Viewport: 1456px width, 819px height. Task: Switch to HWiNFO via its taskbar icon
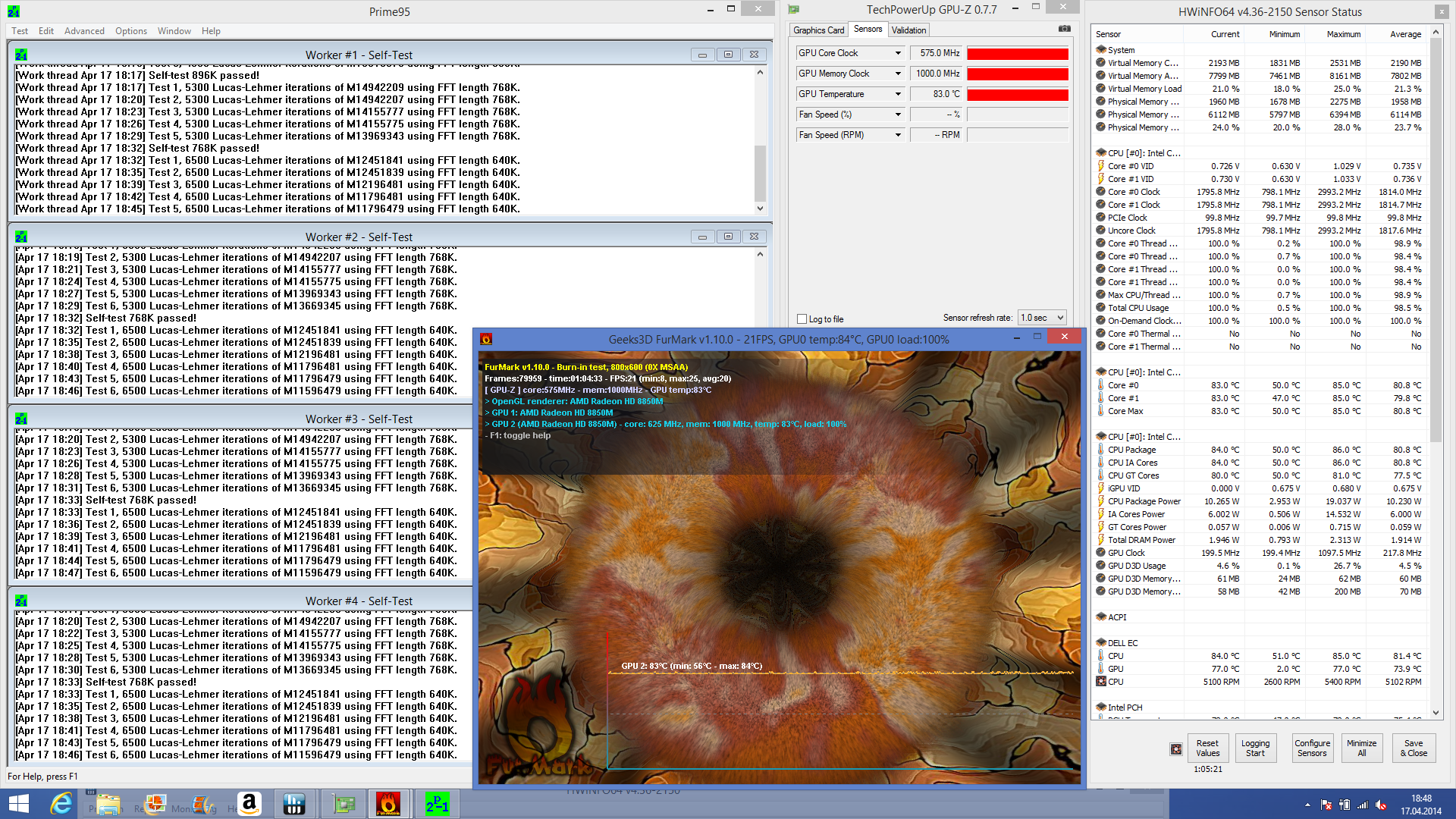[x=294, y=804]
